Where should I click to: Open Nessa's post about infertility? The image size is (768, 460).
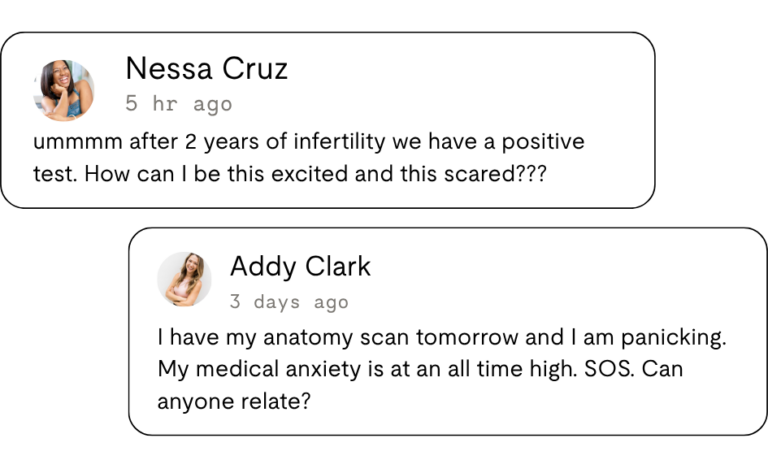(328, 121)
